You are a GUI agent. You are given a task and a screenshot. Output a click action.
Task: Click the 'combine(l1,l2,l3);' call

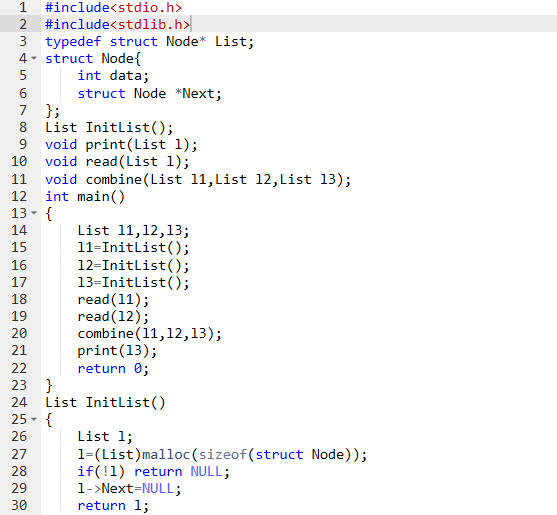150,334
